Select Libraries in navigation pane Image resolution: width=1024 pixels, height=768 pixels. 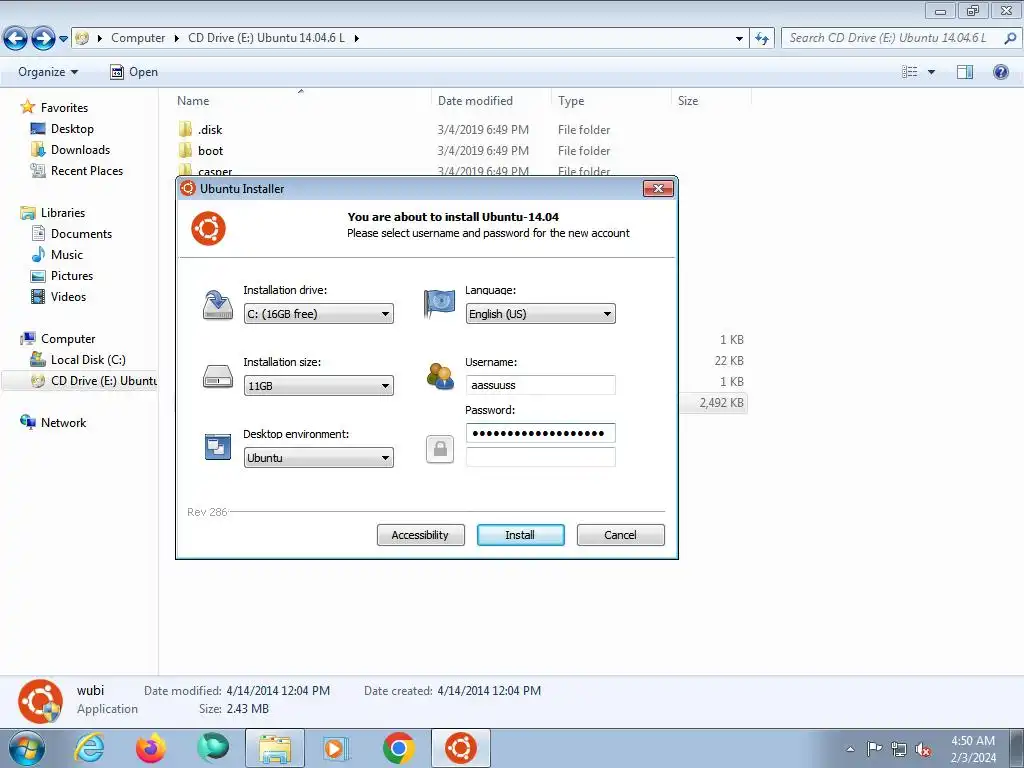pos(63,213)
